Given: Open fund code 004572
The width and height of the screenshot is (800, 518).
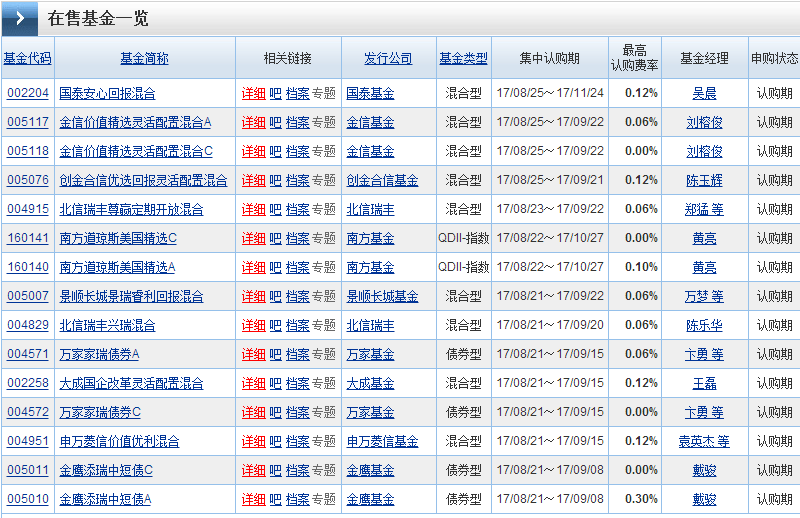Looking at the screenshot, I should pos(28,412).
